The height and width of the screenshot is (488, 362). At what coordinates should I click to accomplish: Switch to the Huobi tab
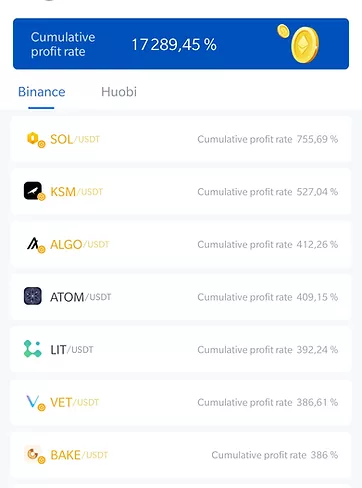(x=119, y=92)
